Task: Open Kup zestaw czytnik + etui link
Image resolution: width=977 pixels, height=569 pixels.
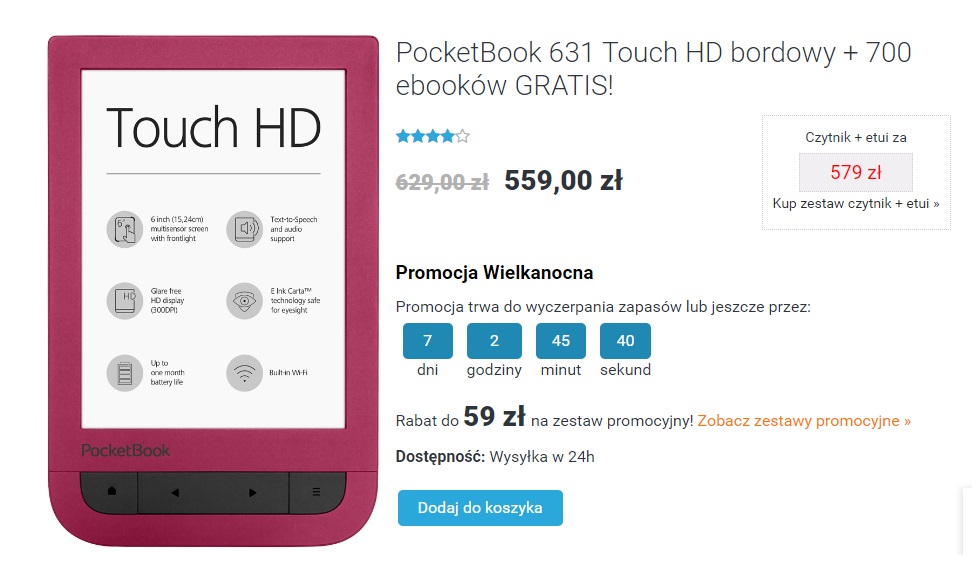Action: coord(855,203)
